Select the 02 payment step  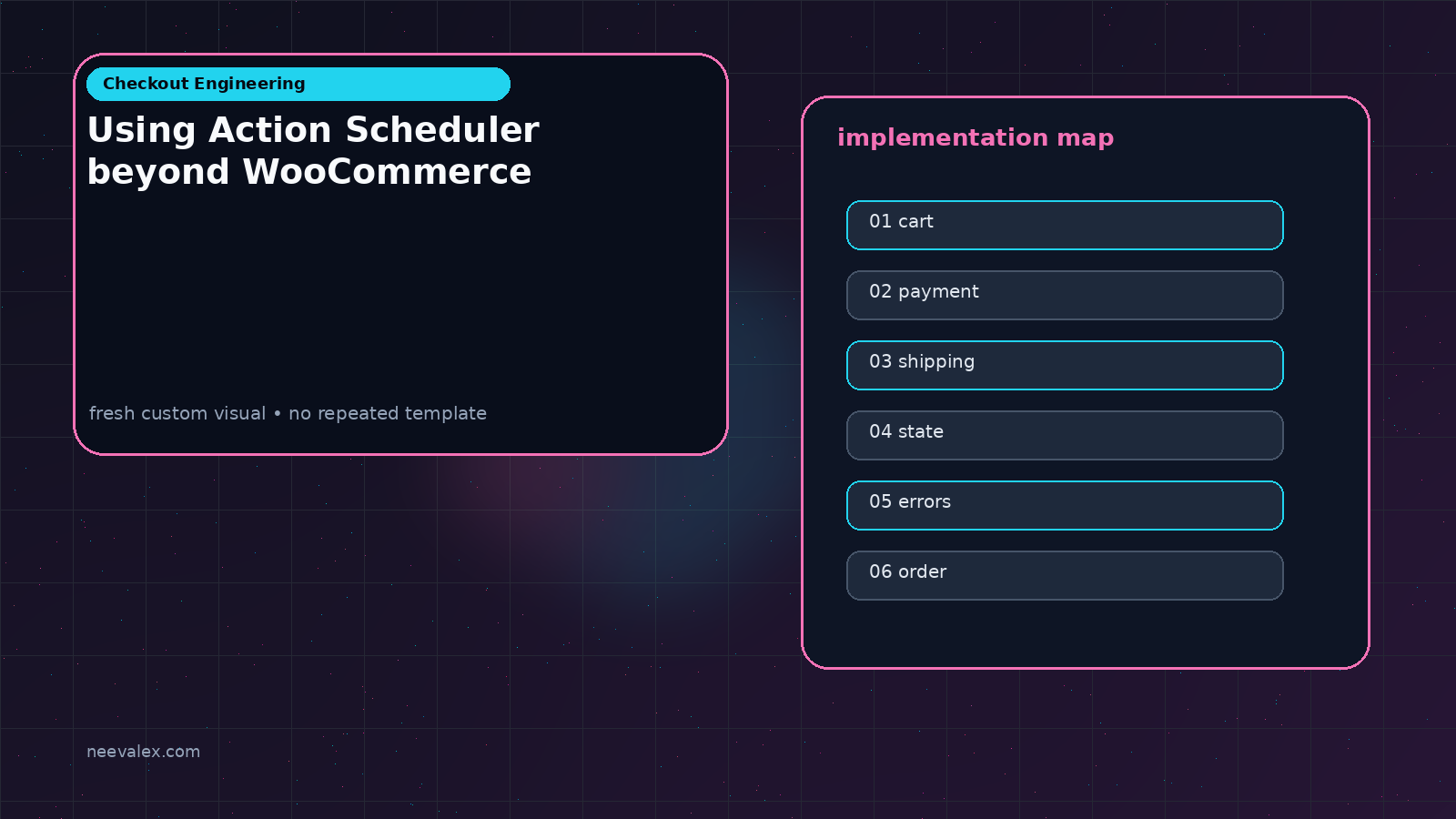1065,295
